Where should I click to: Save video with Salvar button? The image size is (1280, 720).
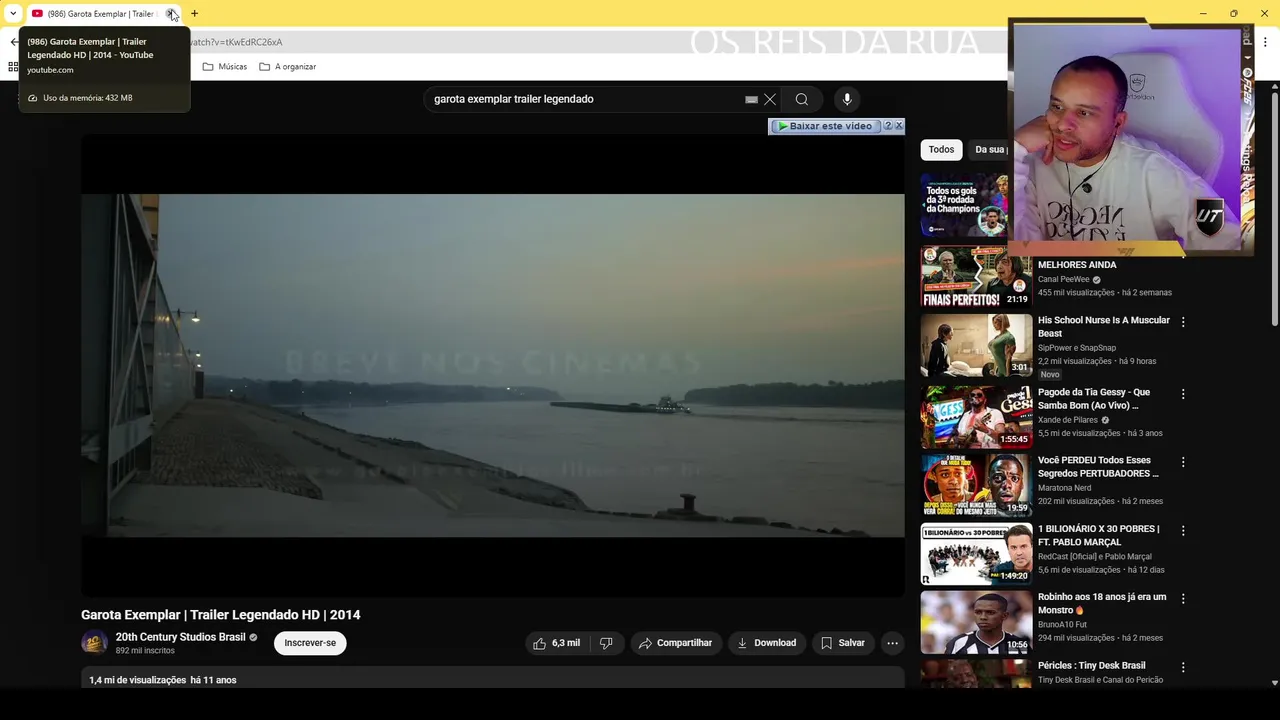pos(843,643)
